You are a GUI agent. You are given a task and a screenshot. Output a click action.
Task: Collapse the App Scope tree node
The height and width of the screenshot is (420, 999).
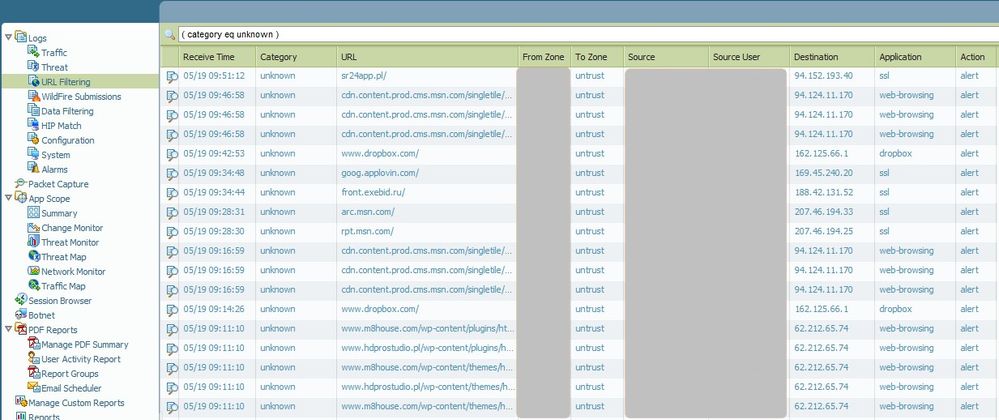(x=8, y=199)
